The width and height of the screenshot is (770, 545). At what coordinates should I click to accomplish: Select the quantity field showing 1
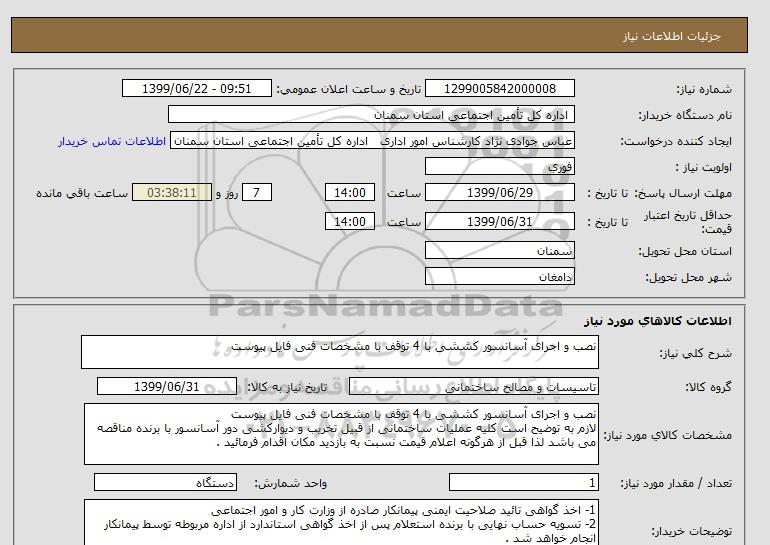coord(523,482)
